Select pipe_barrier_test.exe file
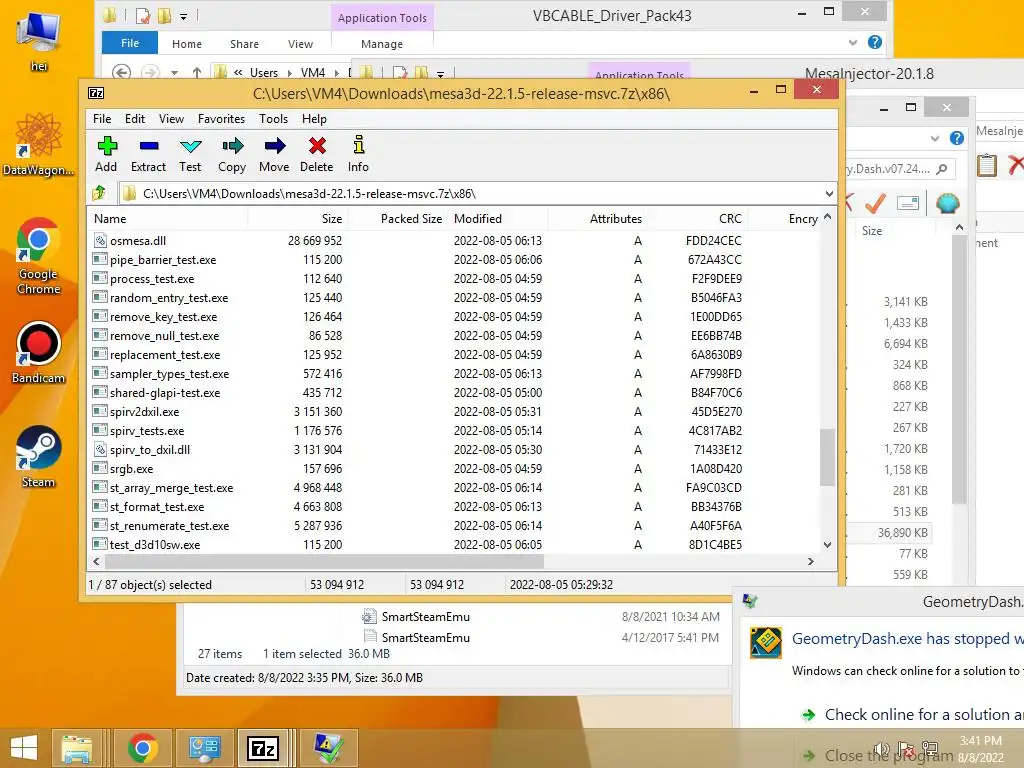Image resolution: width=1024 pixels, height=768 pixels. tap(163, 260)
